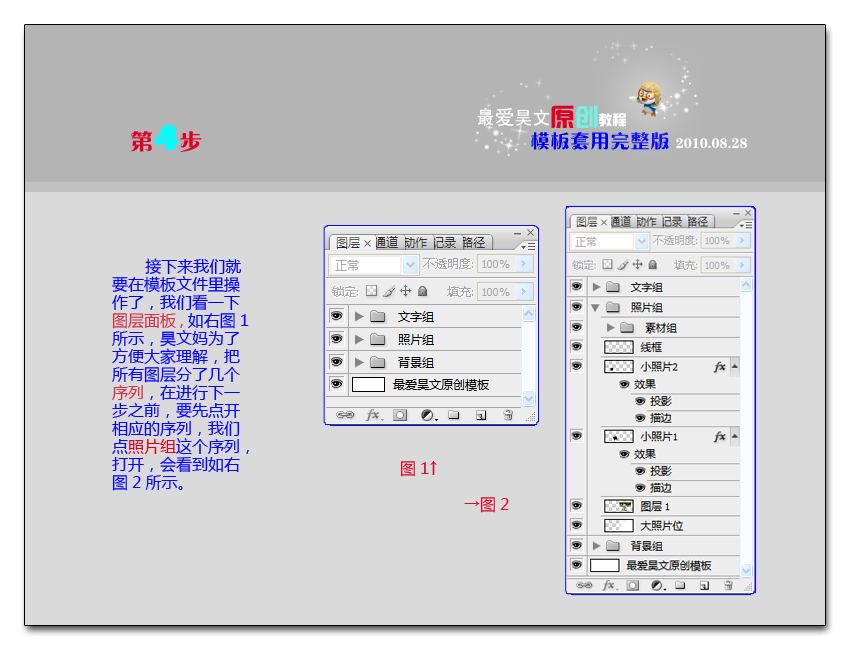
Task: Click the trash delete icon in Figure 1 panel
Action: pos(508,415)
